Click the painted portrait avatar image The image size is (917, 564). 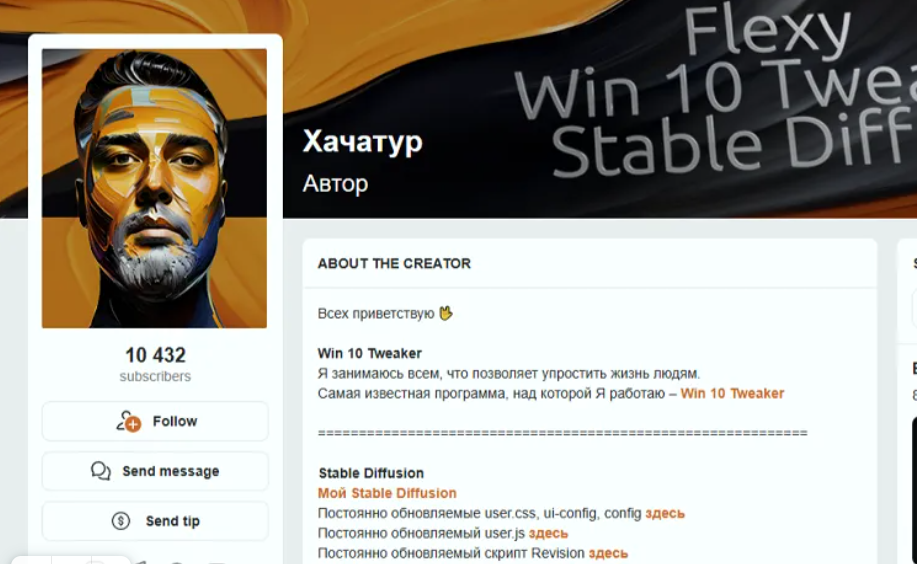154,188
